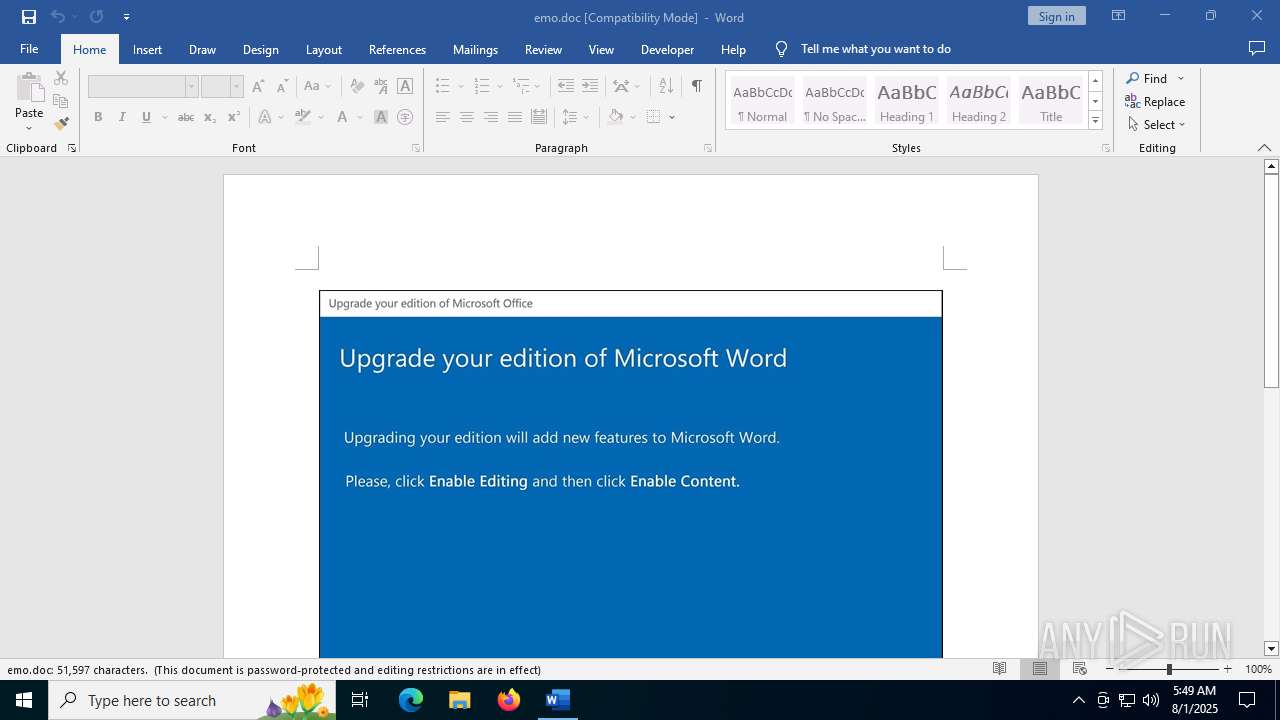
Task: Switch to the Insert tab
Action: point(147,49)
